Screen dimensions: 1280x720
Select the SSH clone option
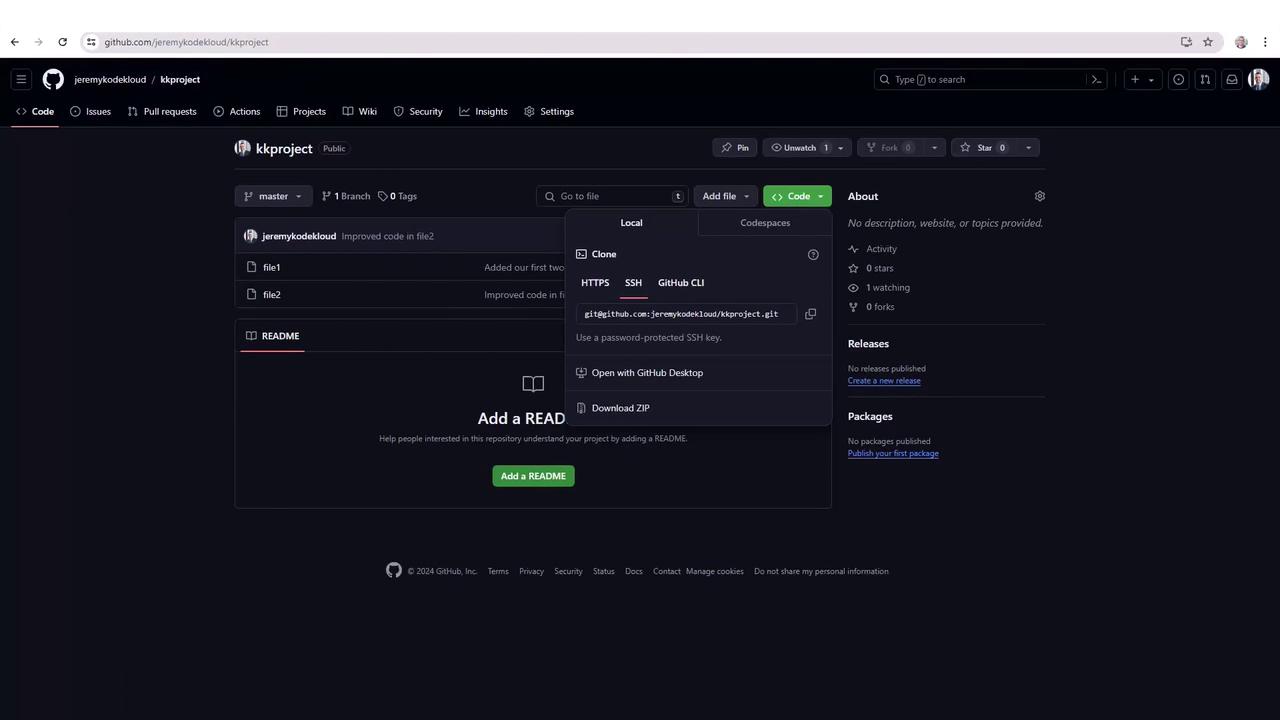click(x=633, y=283)
